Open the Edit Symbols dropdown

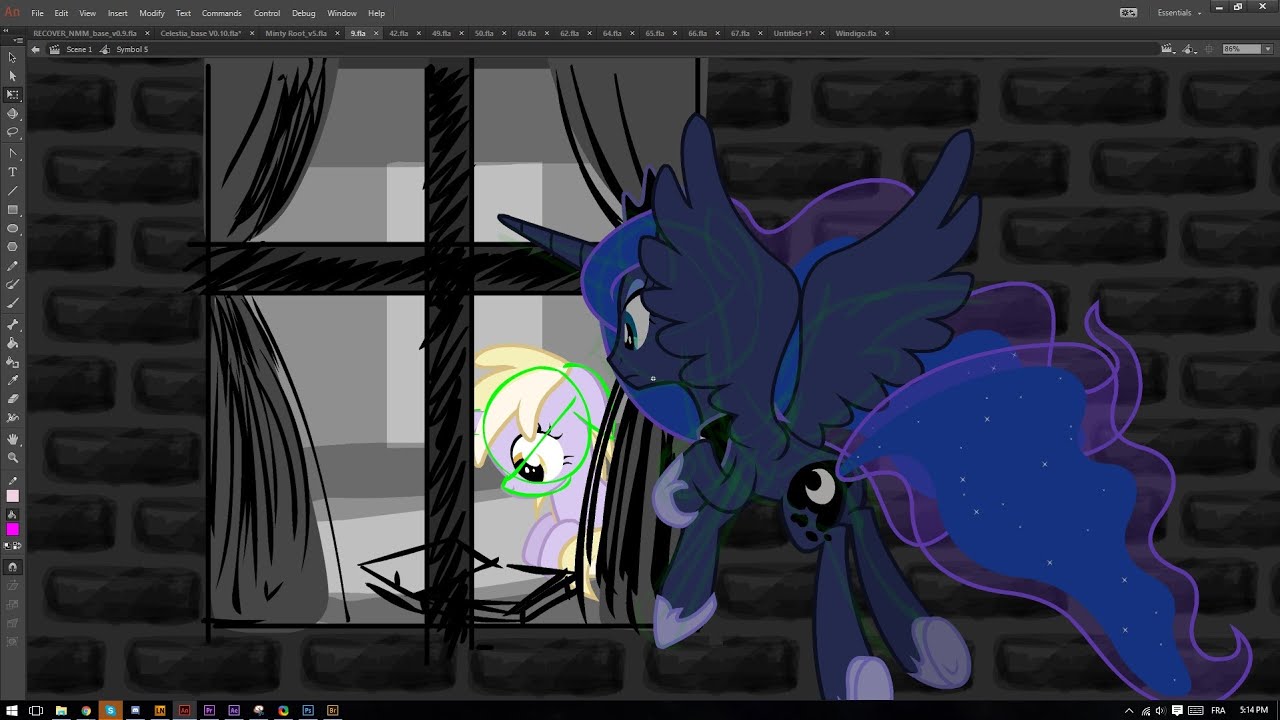tap(1190, 49)
